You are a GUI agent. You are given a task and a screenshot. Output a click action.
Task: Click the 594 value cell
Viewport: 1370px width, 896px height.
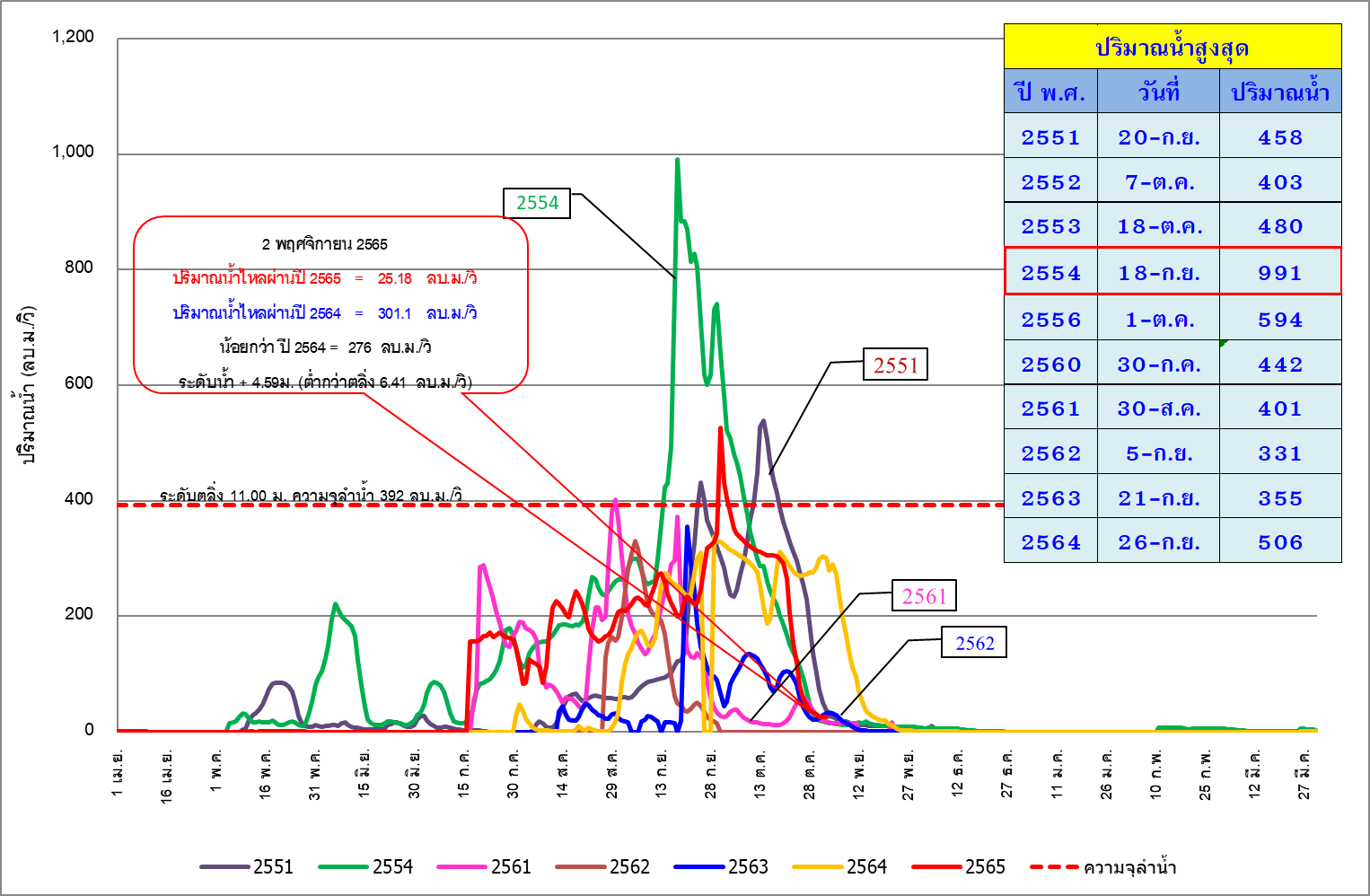(x=1280, y=319)
